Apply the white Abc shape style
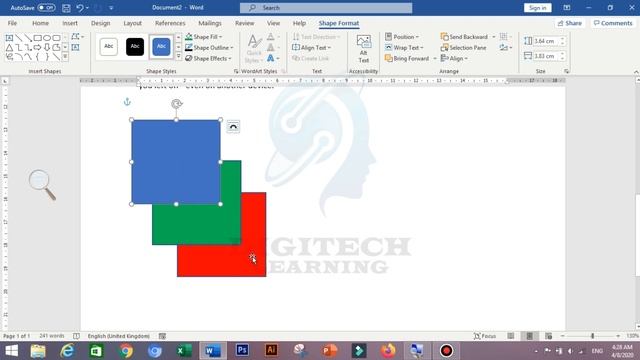This screenshot has height=360, width=640. tap(109, 47)
